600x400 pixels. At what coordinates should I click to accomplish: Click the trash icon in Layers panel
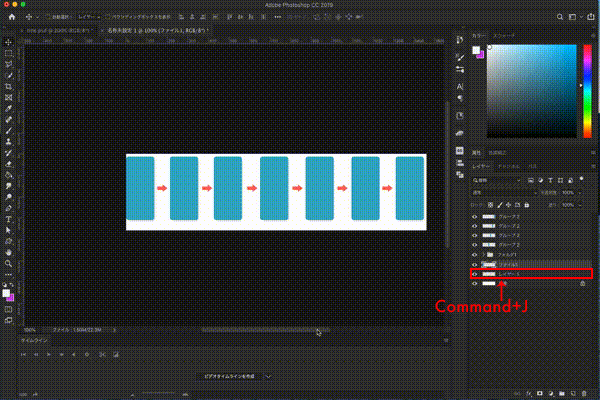click(582, 392)
